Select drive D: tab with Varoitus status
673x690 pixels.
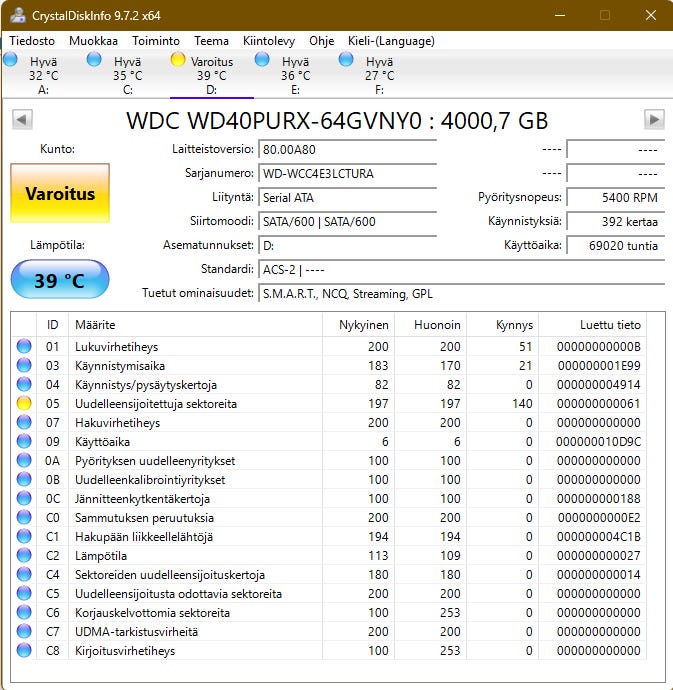coord(211,75)
